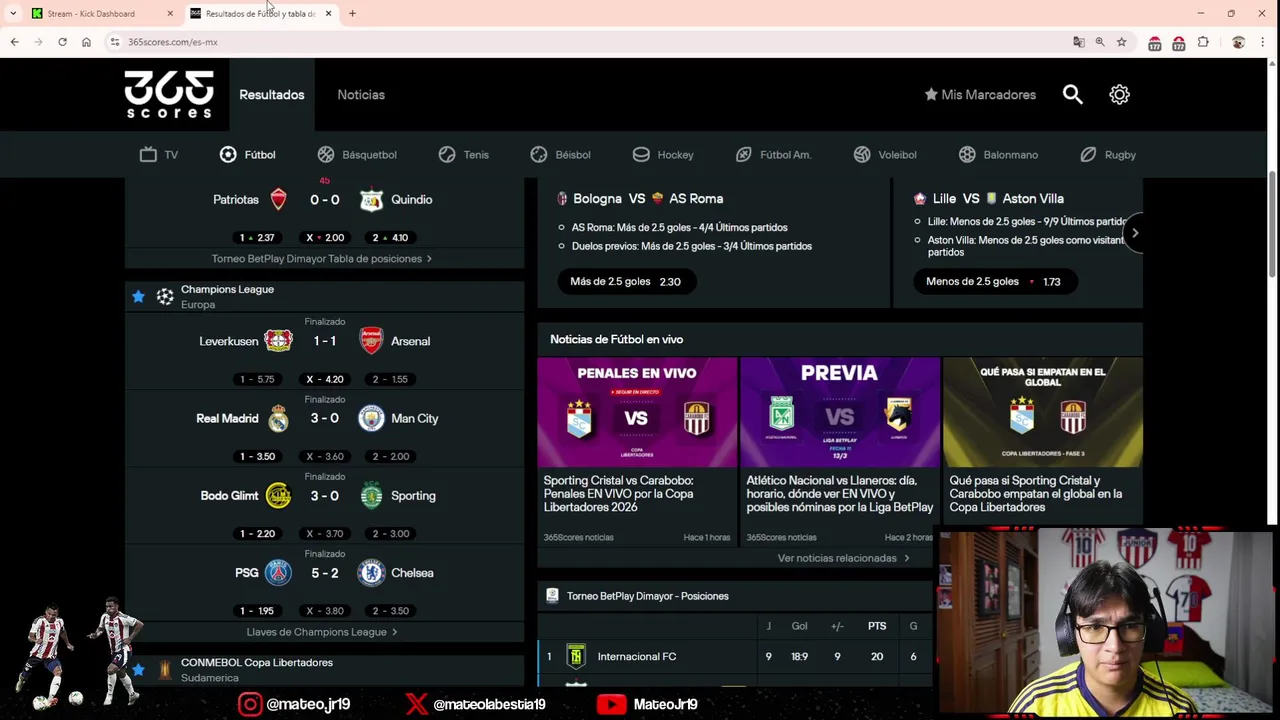This screenshot has width=1280, height=720.
Task: Click the Sporting crest
Action: point(371,496)
